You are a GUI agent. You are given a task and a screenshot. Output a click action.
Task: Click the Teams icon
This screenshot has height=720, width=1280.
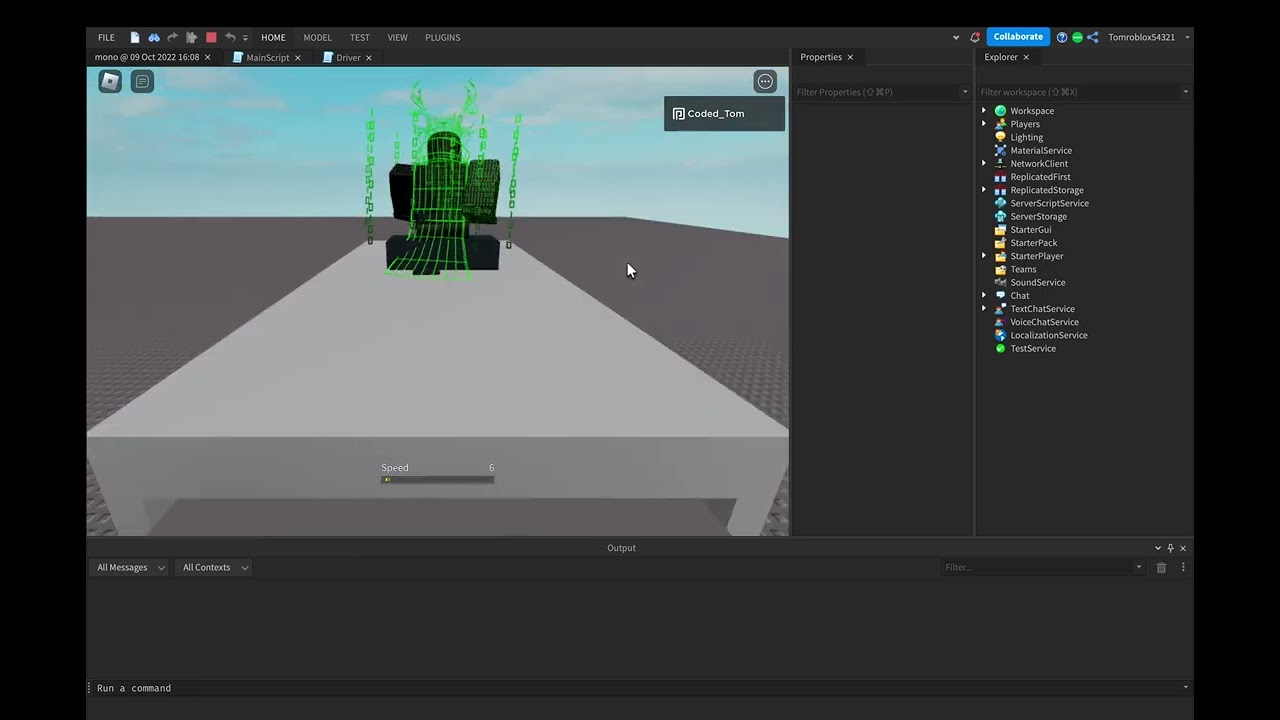[x=1000, y=269]
